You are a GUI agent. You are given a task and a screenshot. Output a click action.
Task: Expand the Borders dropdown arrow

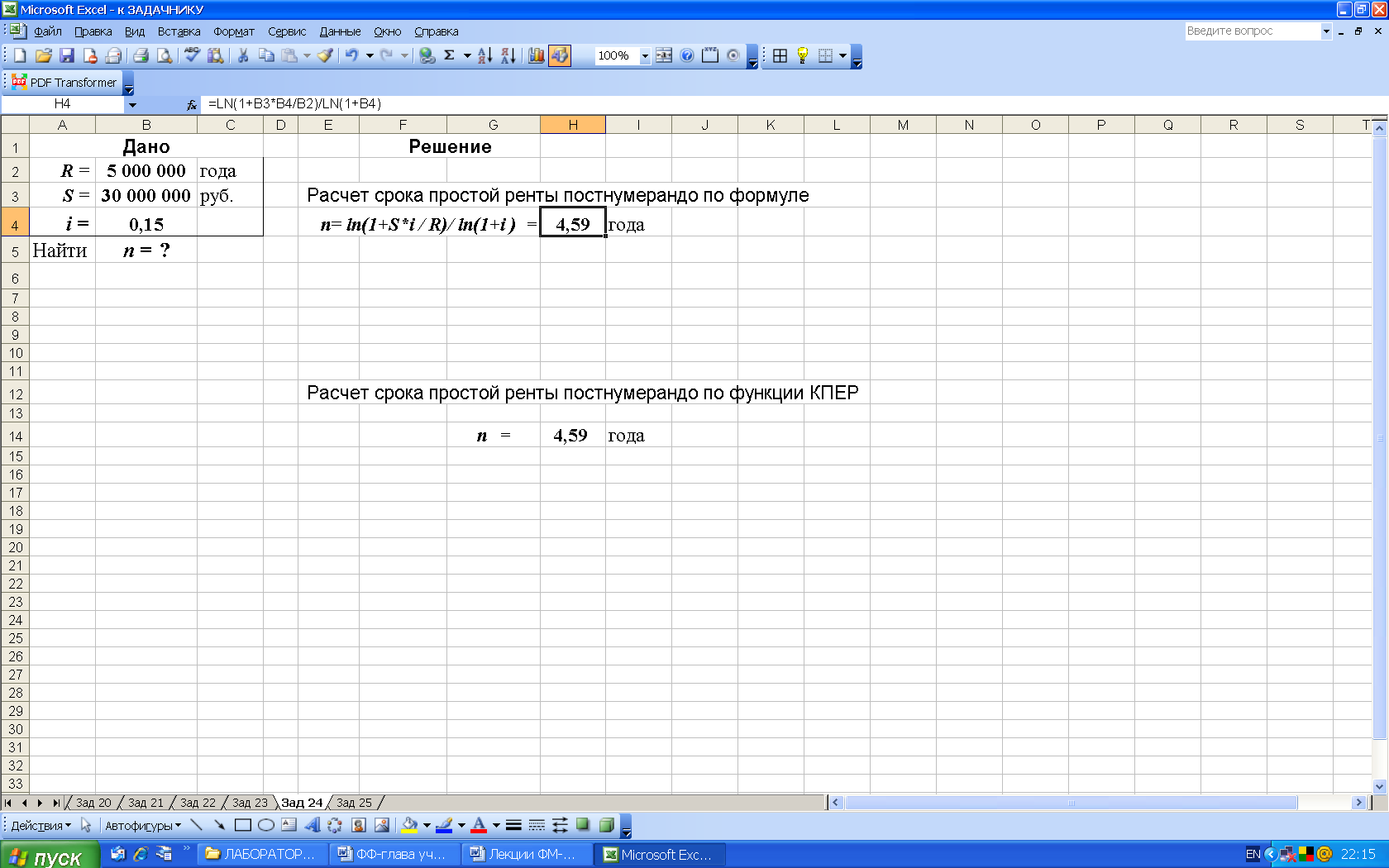click(x=842, y=55)
